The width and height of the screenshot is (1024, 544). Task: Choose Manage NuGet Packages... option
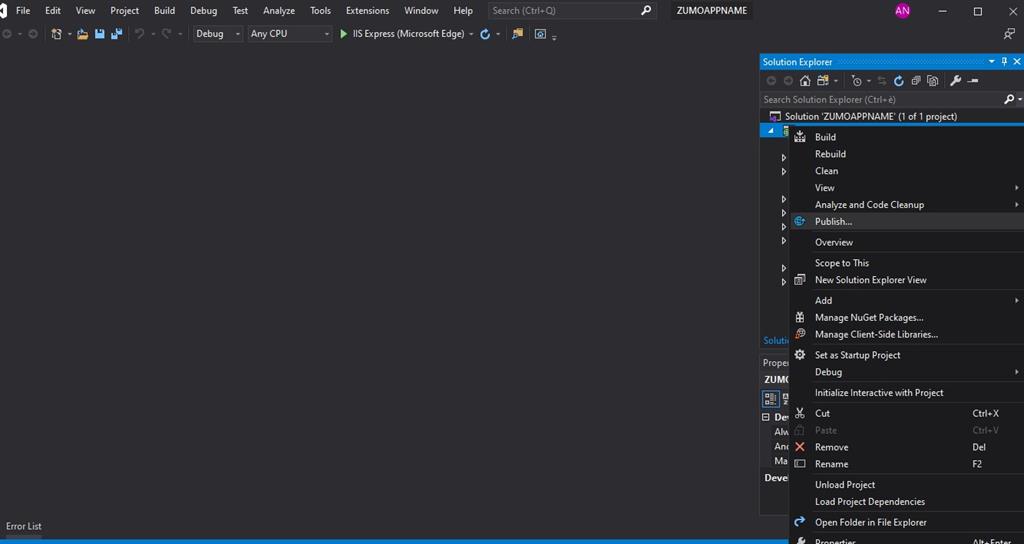point(868,318)
